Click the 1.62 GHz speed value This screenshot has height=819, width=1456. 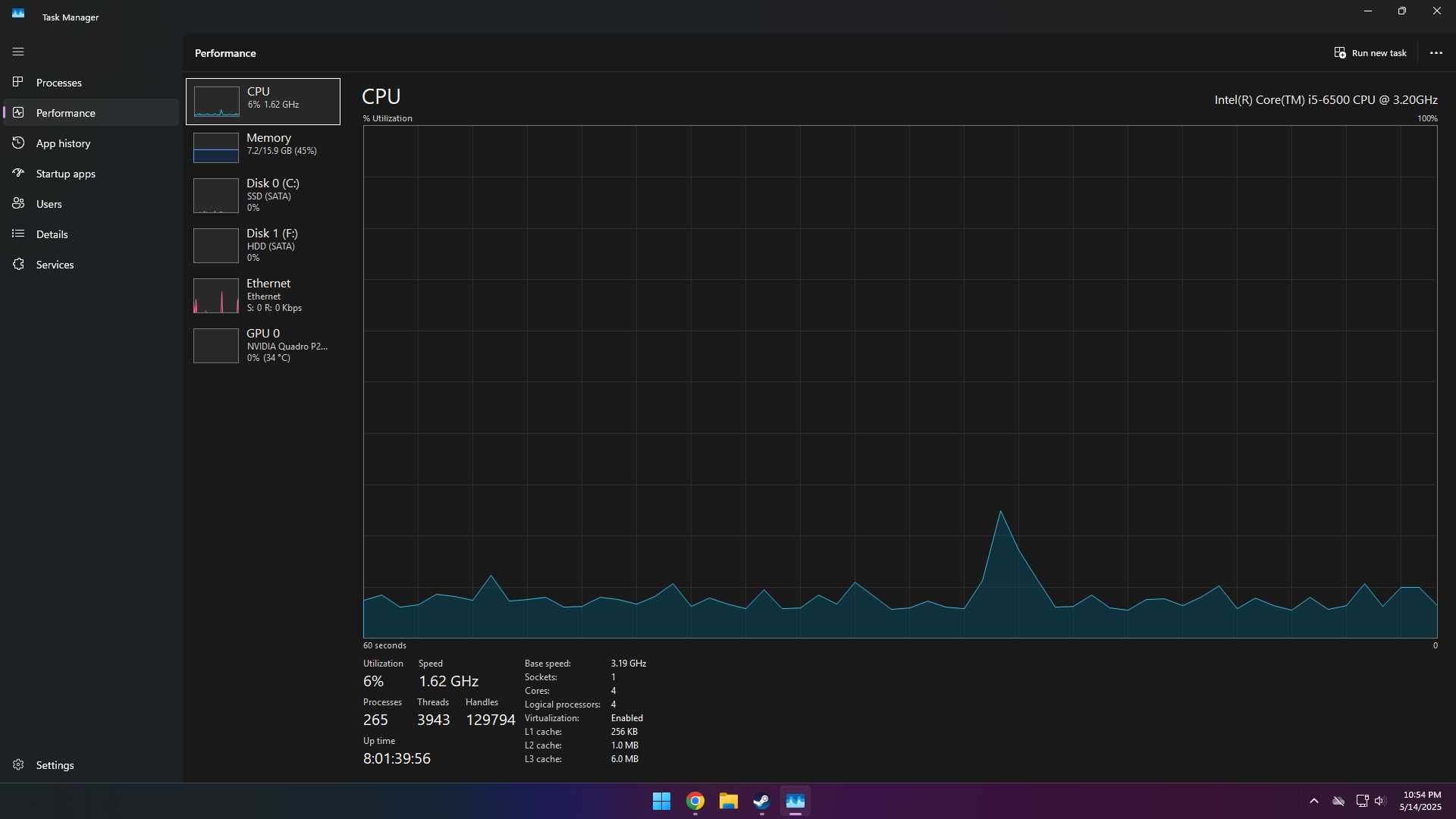(448, 681)
